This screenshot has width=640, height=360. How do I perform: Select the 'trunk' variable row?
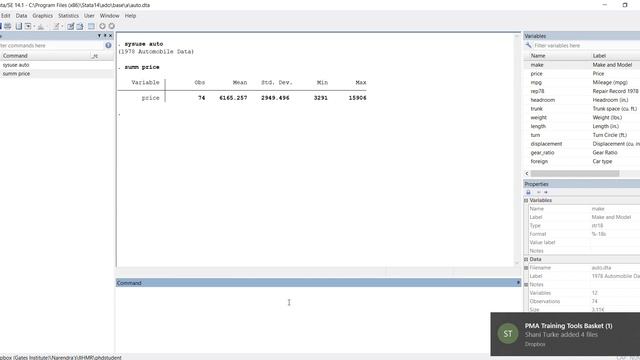(x=582, y=109)
